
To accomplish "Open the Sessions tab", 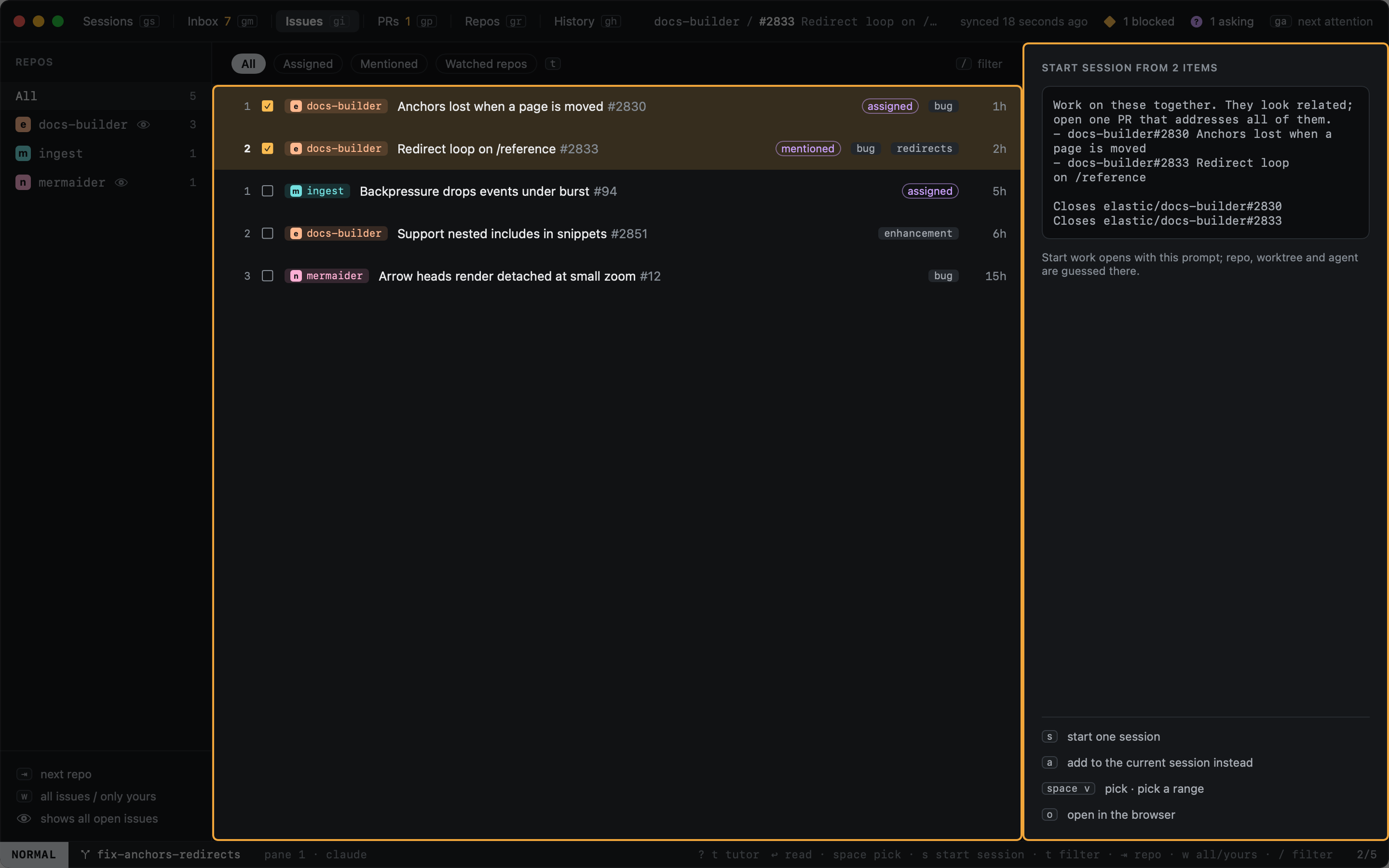I will (121, 21).
